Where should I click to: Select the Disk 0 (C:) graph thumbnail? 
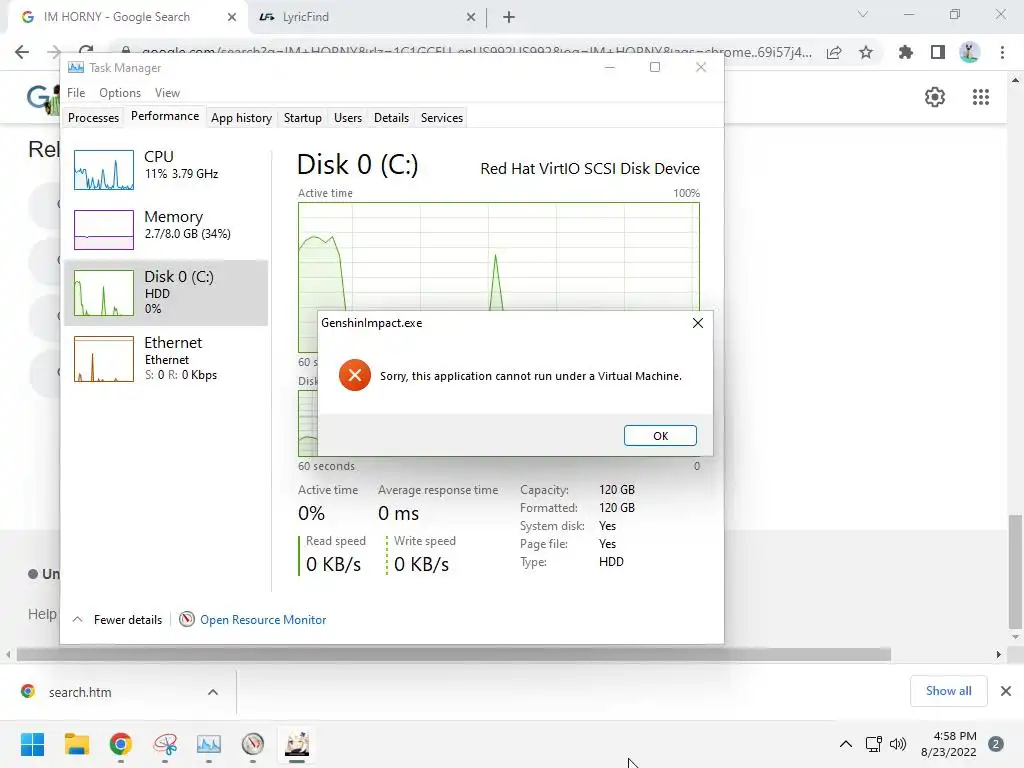click(x=104, y=293)
